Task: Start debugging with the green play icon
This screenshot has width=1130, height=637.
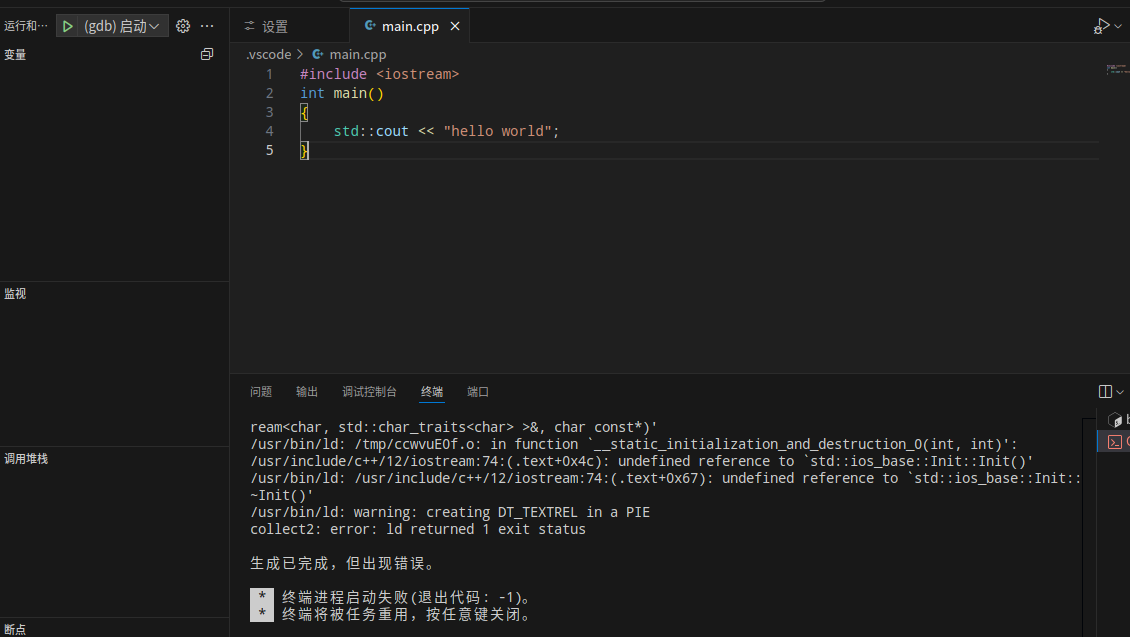Action: click(68, 26)
